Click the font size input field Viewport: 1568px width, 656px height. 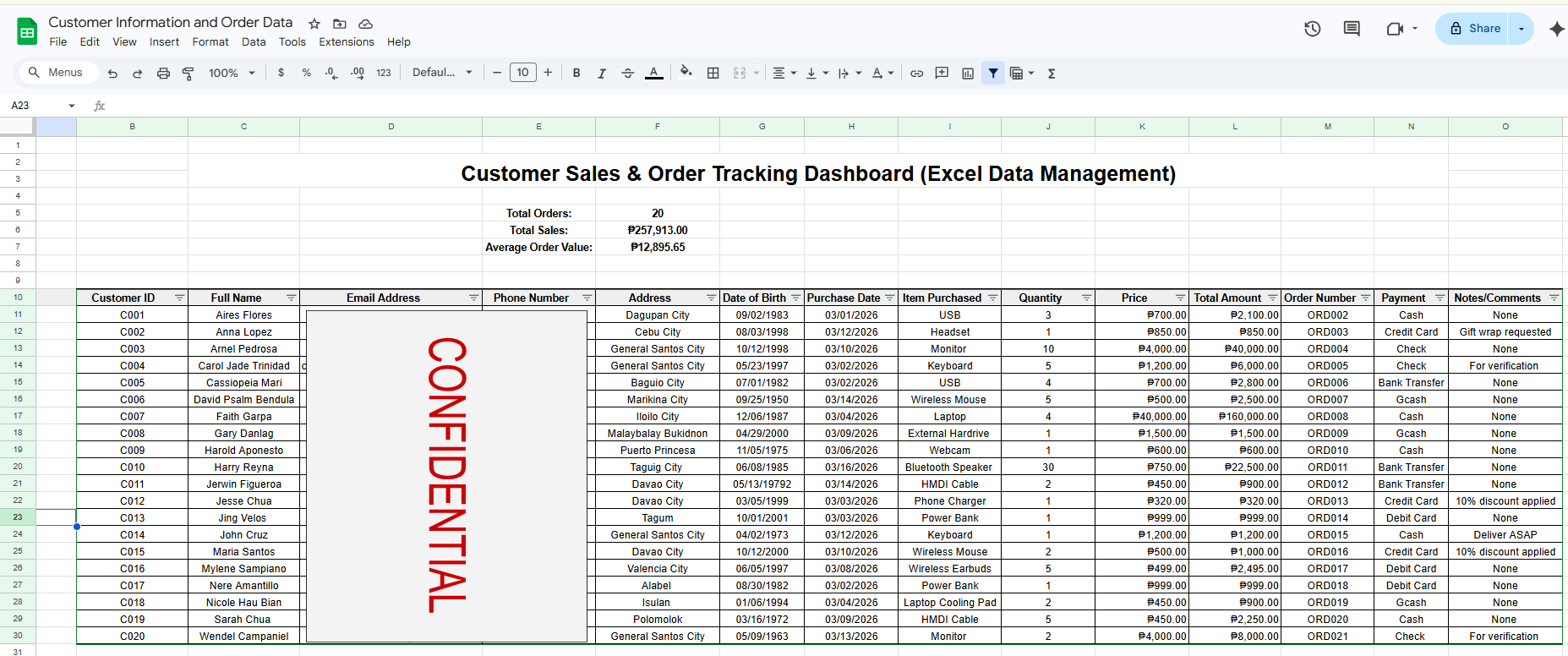tap(523, 73)
